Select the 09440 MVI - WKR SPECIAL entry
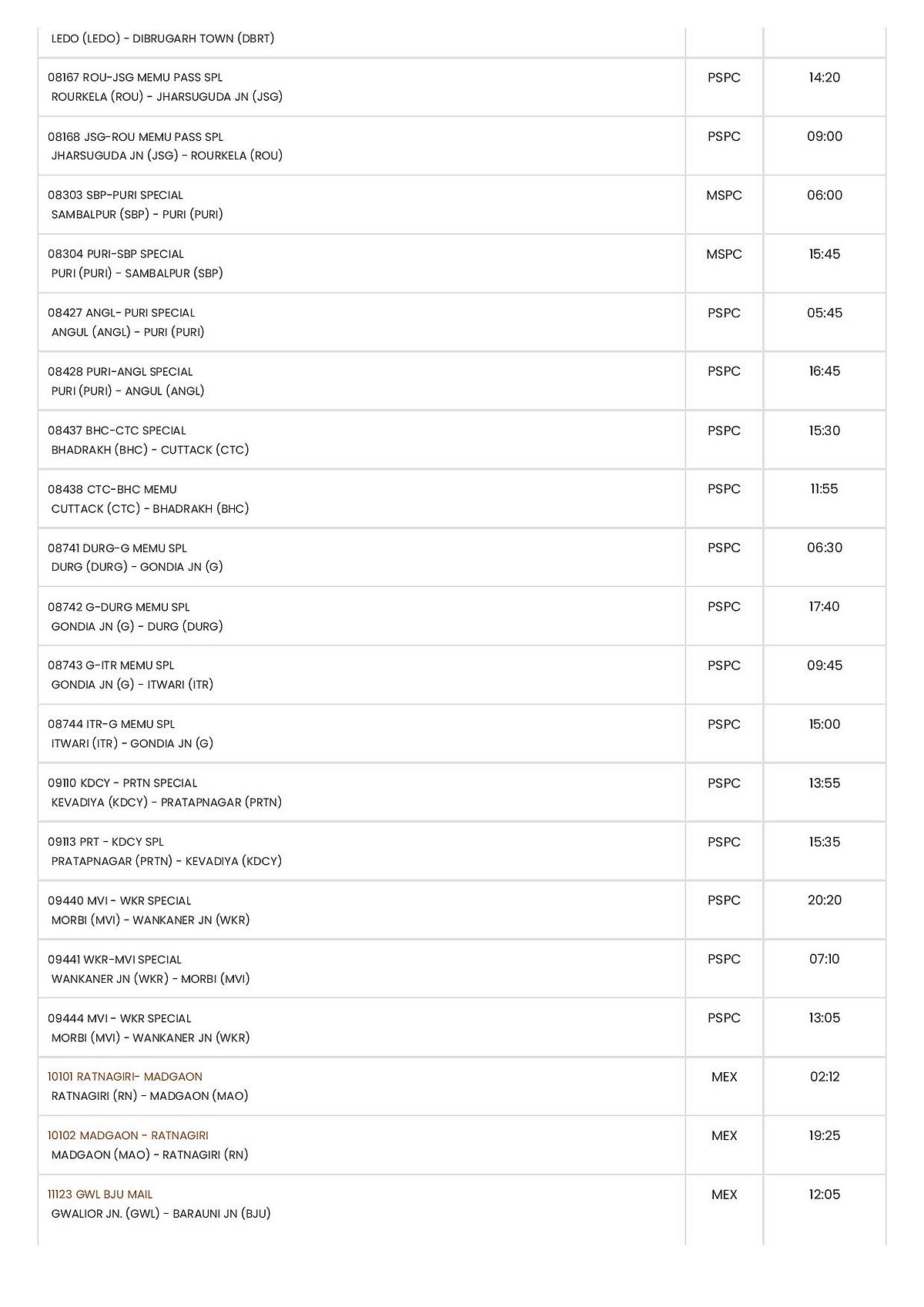Screen dimensions: 924x1307 point(119,901)
